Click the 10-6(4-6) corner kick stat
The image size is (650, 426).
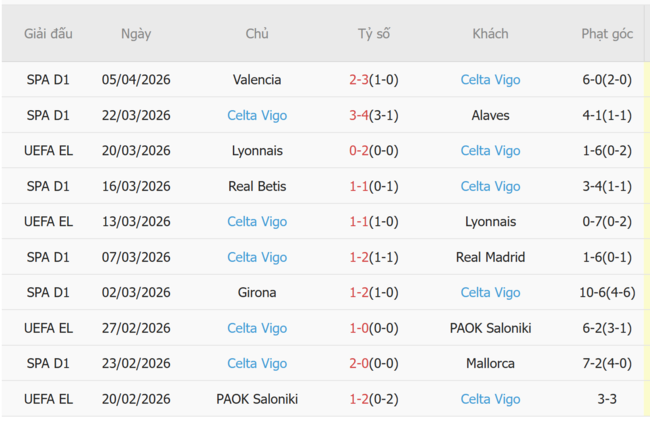607,293
